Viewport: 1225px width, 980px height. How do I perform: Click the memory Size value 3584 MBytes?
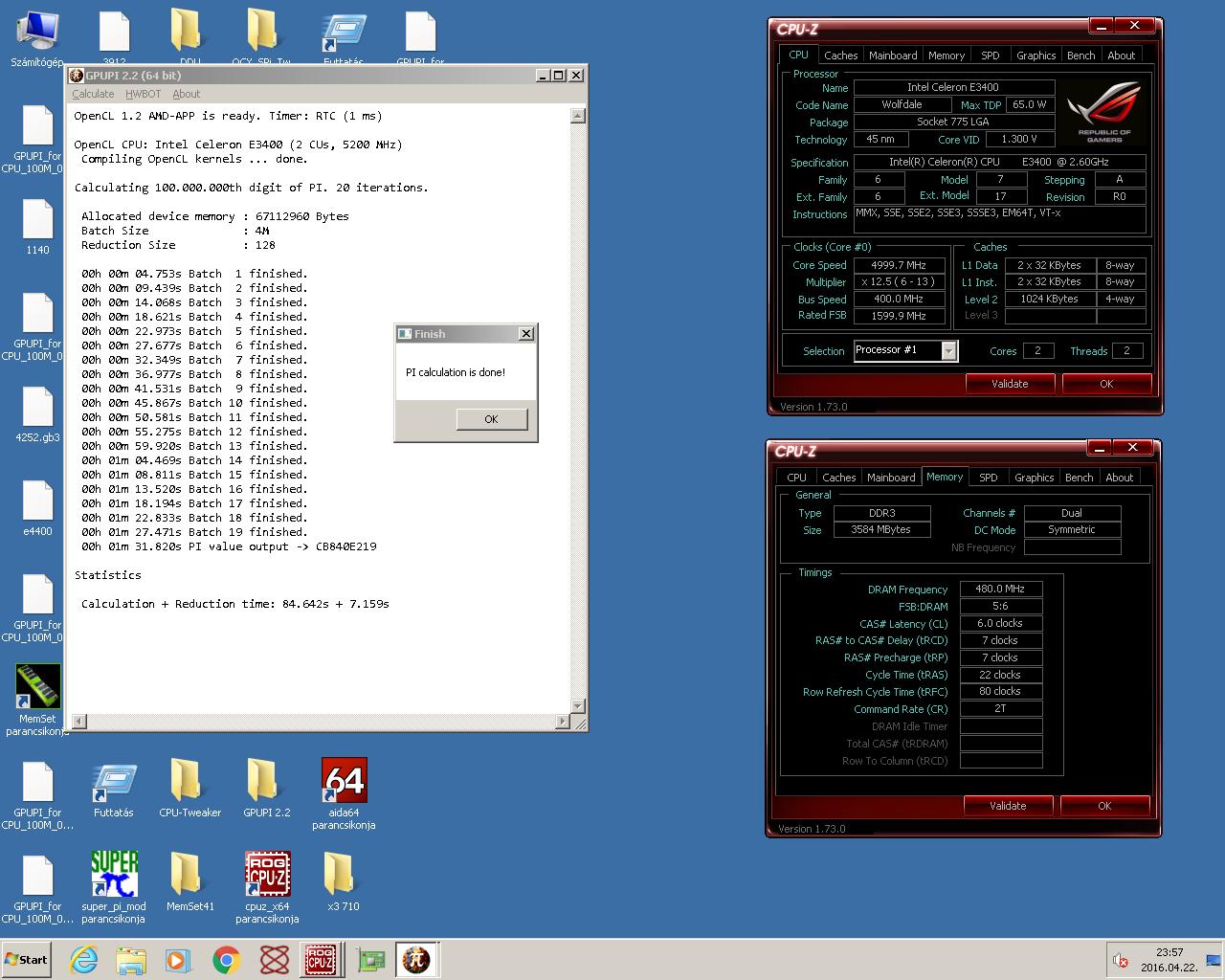[x=881, y=529]
